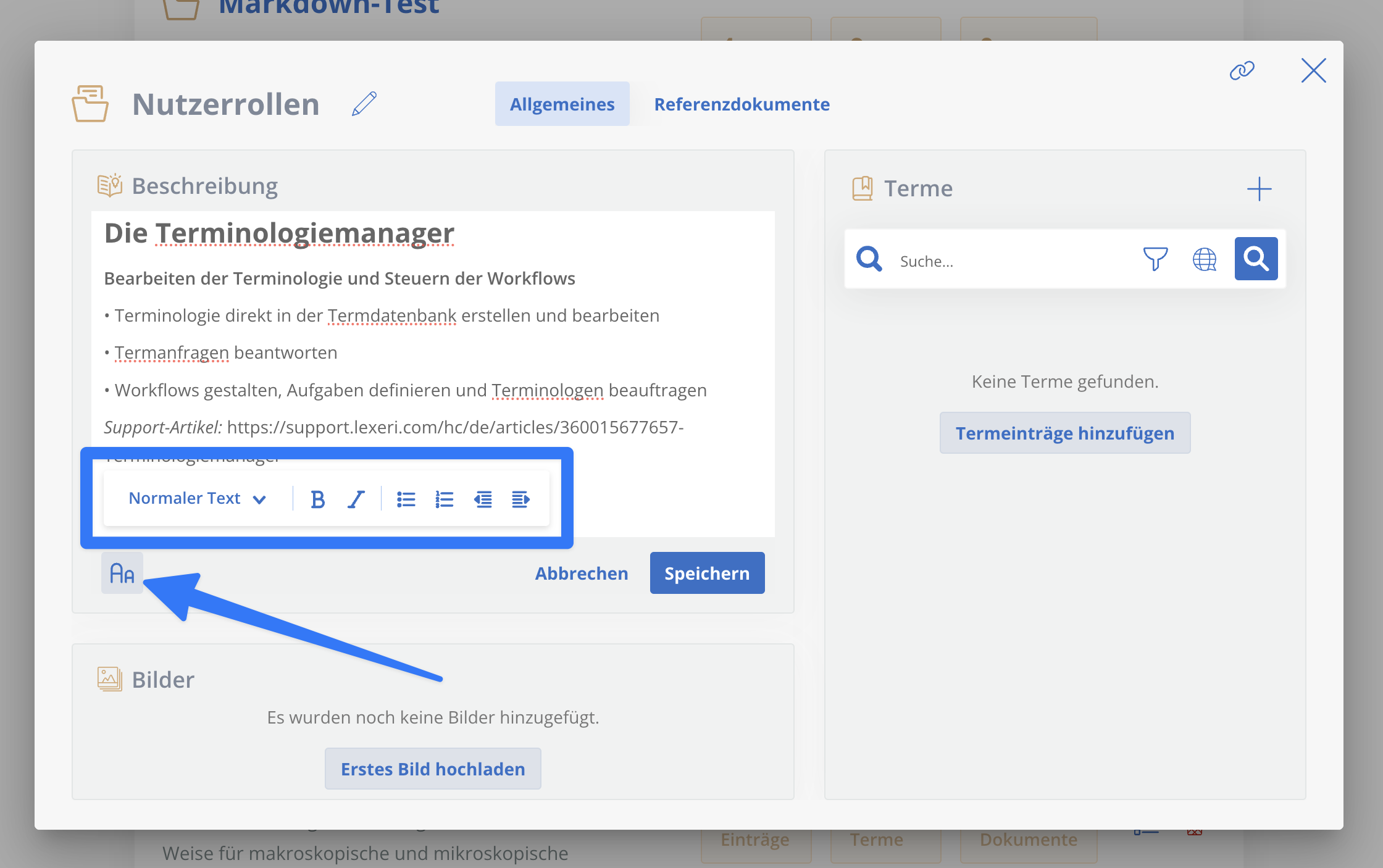
Task: Save the description with Speichern
Action: pos(707,573)
